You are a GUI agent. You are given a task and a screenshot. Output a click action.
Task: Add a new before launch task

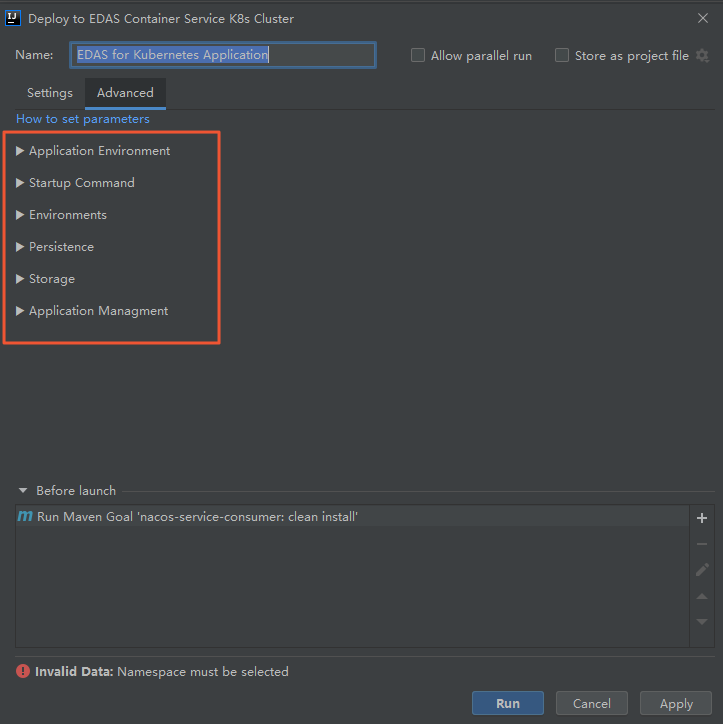tap(702, 518)
